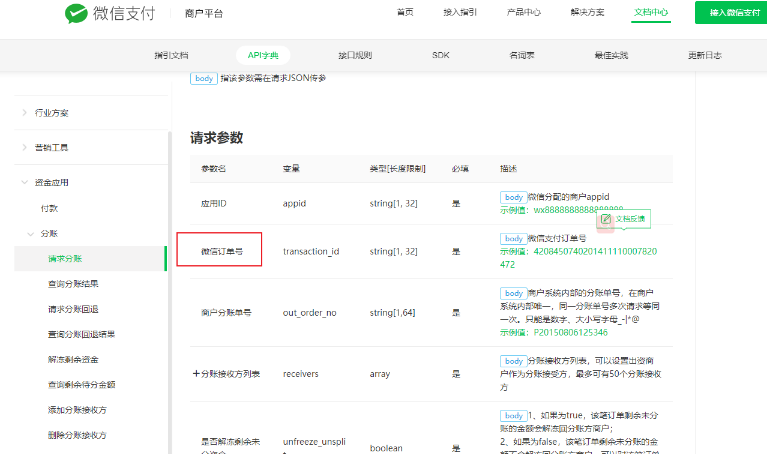Click the array type cell
The image size is (767, 454).
pos(380,374)
